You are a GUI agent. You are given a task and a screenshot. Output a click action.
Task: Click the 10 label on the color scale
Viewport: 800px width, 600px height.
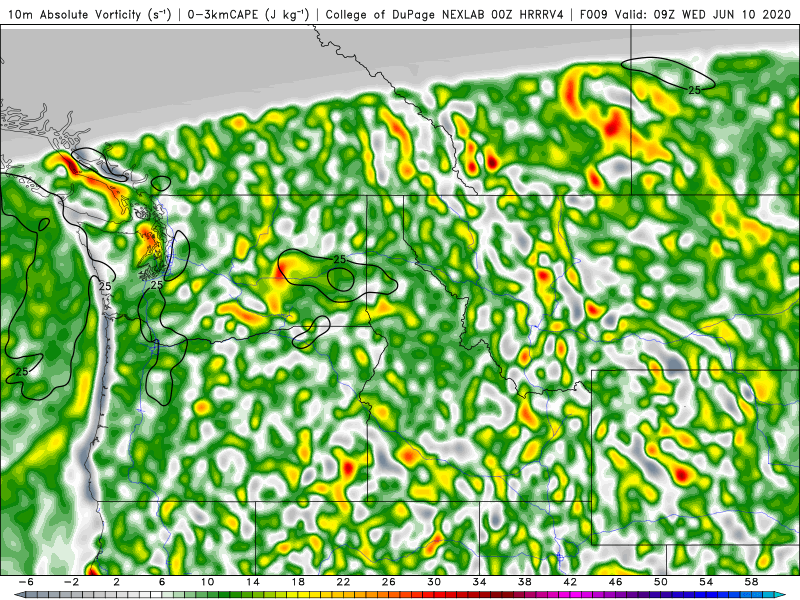pos(207,582)
